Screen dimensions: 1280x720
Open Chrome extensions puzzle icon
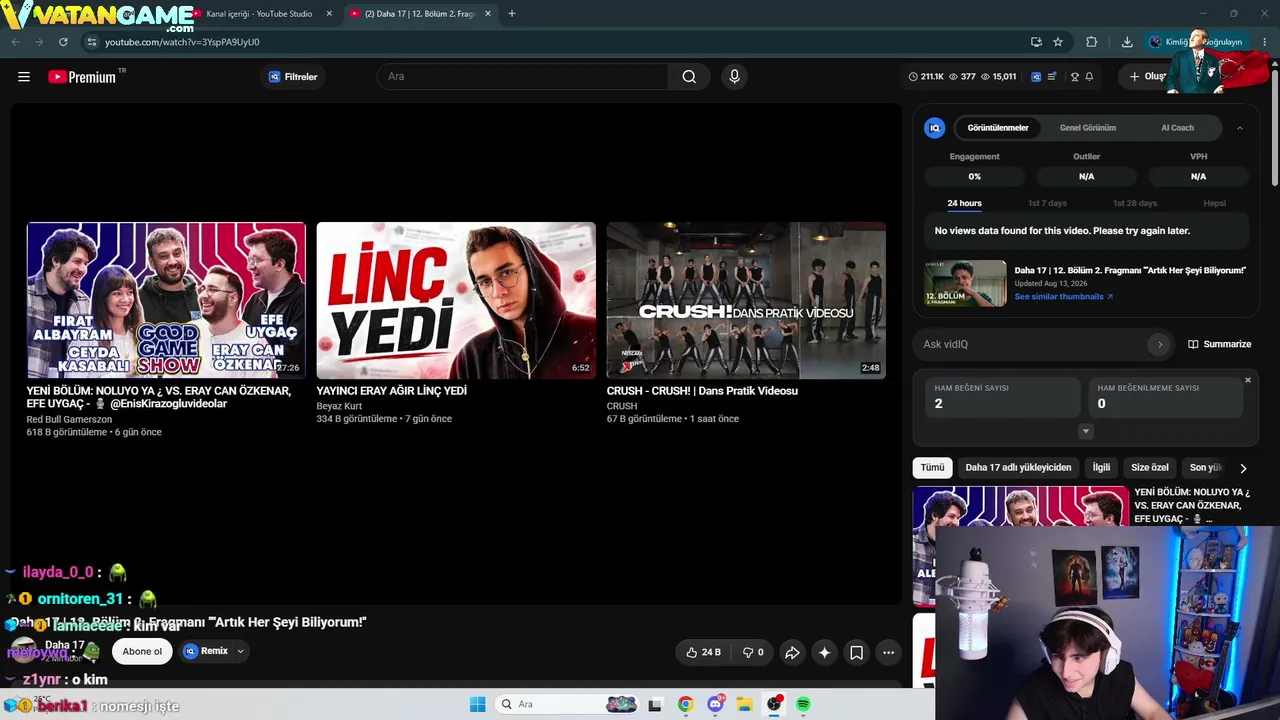(x=1091, y=42)
